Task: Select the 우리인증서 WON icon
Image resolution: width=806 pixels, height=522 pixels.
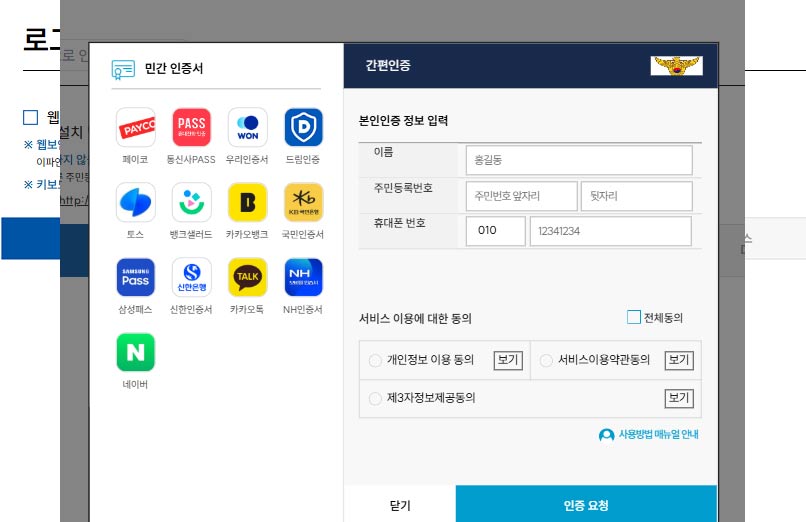Action: [x=248, y=127]
